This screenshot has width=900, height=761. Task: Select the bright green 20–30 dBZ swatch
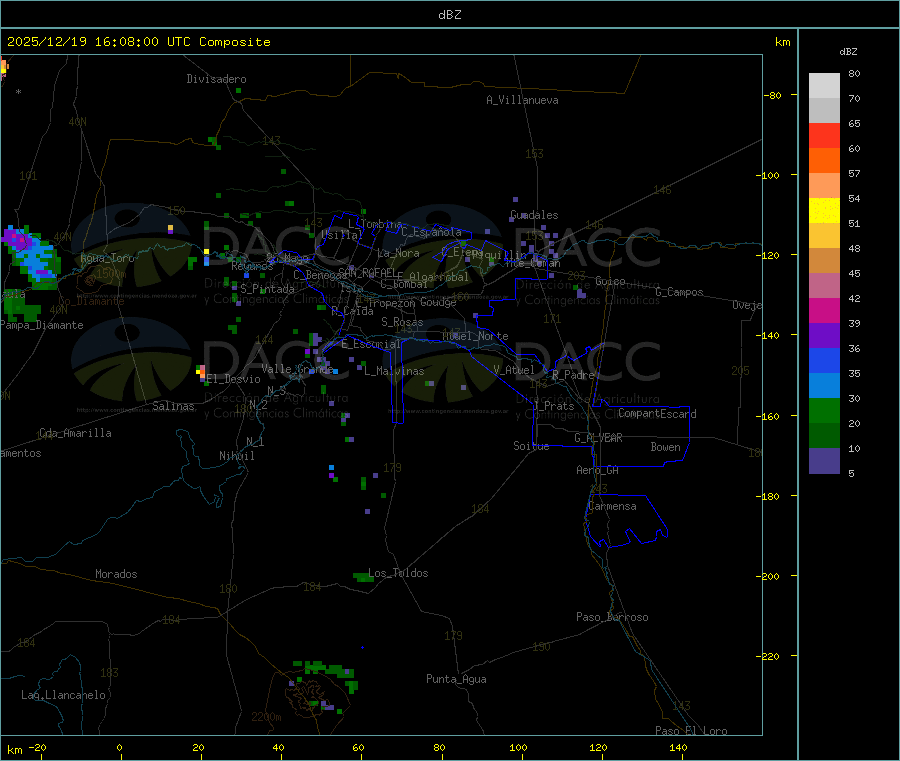(824, 410)
